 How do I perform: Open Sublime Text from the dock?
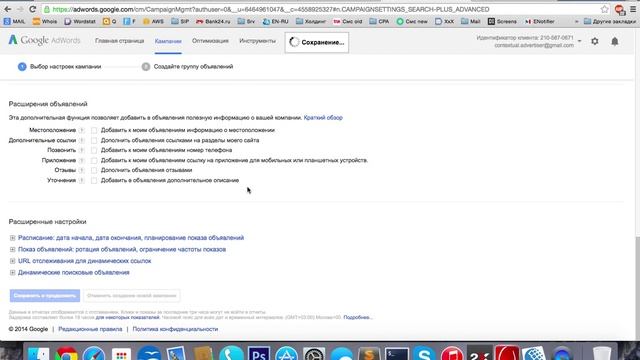[369, 353]
